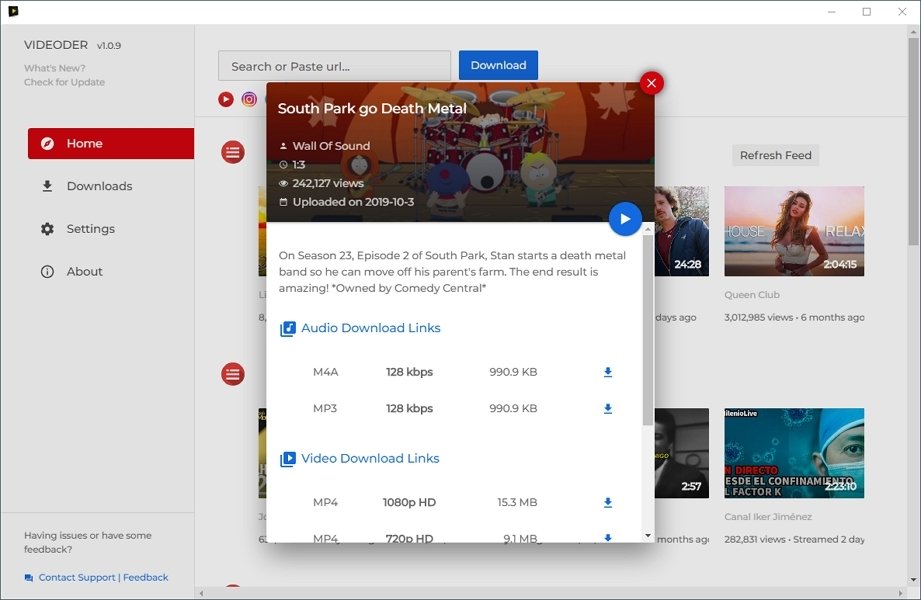Click the horizontal scrollbar right arrow

tap(900, 594)
